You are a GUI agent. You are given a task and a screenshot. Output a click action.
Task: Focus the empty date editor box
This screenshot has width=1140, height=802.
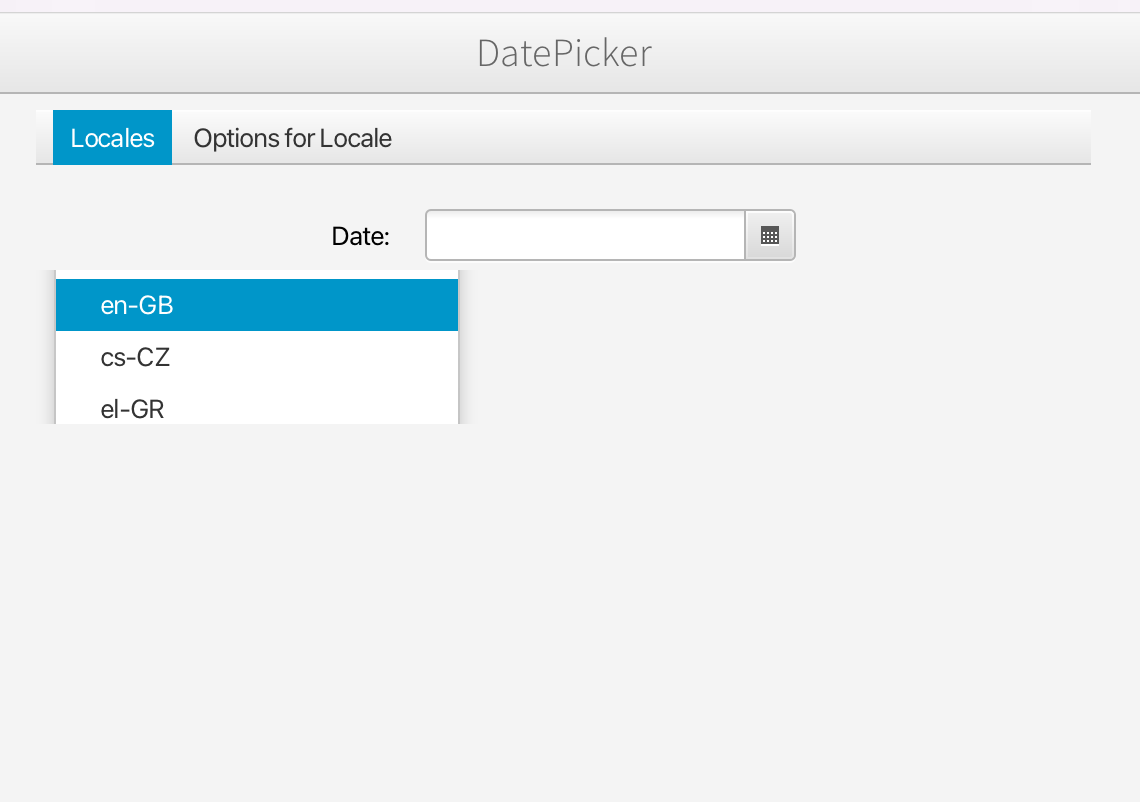(x=585, y=236)
